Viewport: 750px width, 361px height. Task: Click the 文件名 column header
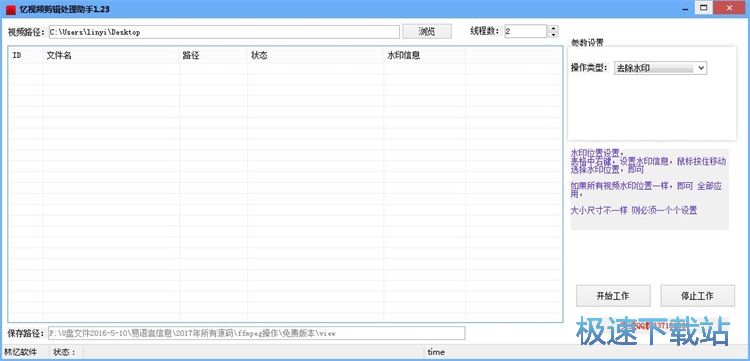tap(111, 55)
